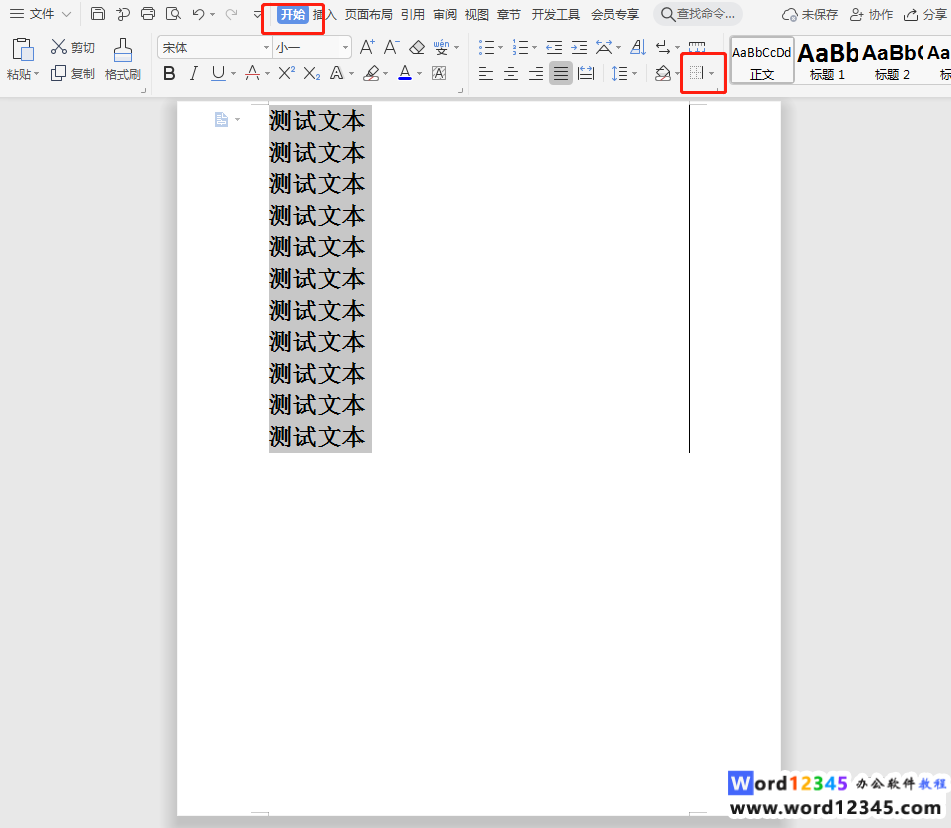The height and width of the screenshot is (828, 951).
Task: Click the Print icon in quick access bar
Action: [x=148, y=14]
